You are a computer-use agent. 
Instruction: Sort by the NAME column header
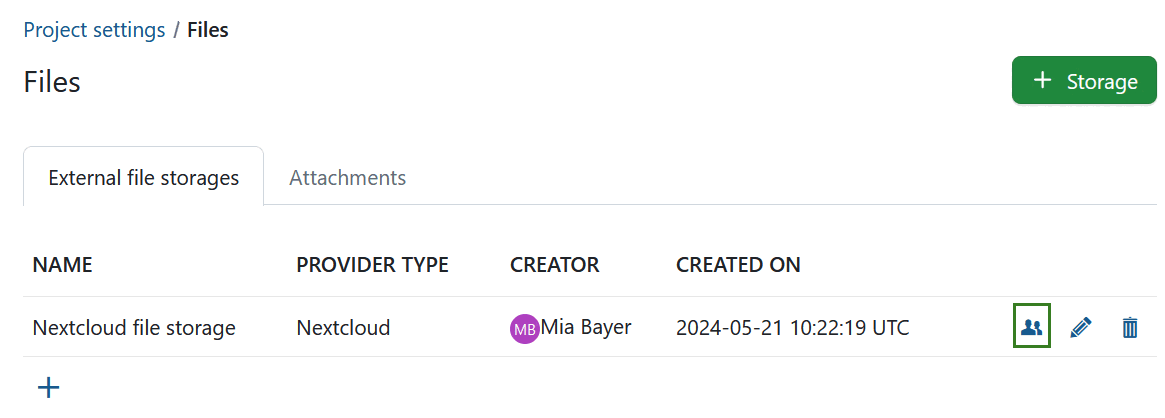pos(62,265)
